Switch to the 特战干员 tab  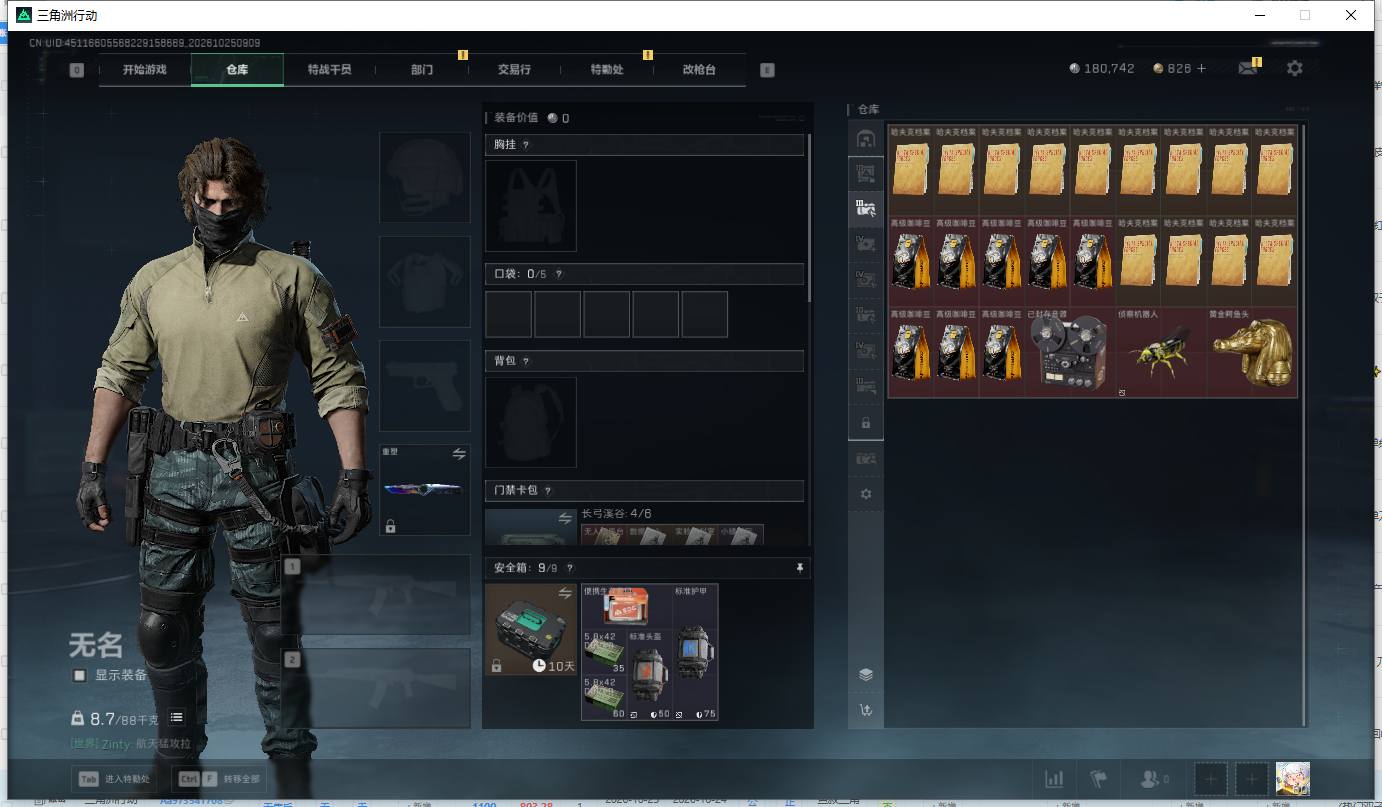(329, 70)
